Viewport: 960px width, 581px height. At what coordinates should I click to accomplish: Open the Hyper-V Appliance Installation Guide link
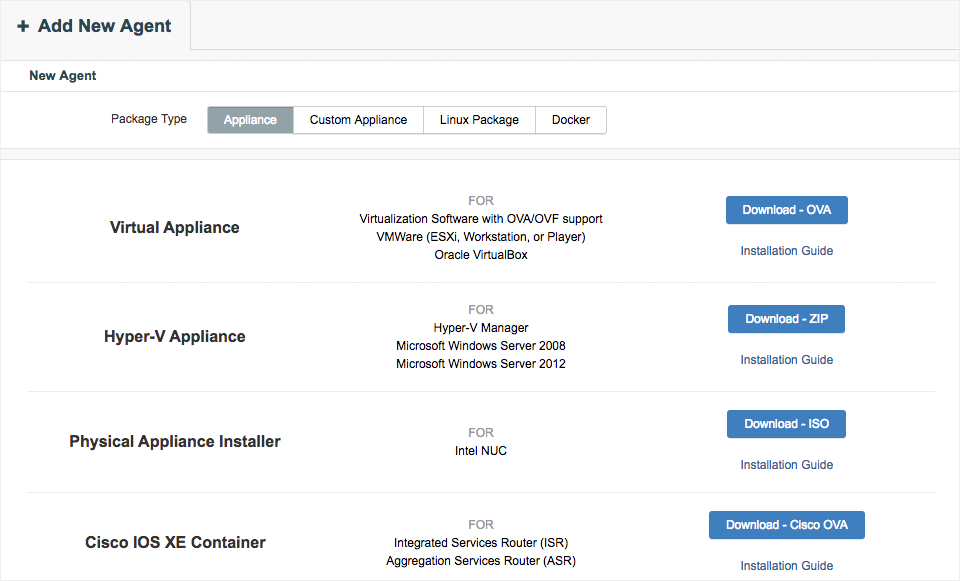[x=786, y=360]
